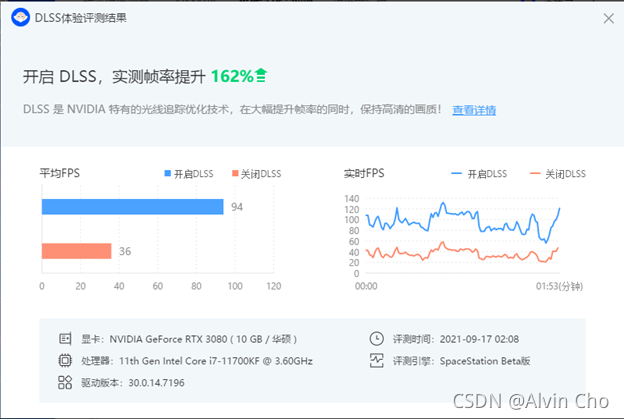Click the blue app logo in title bar
The width and height of the screenshot is (624, 419).
click(x=20, y=18)
